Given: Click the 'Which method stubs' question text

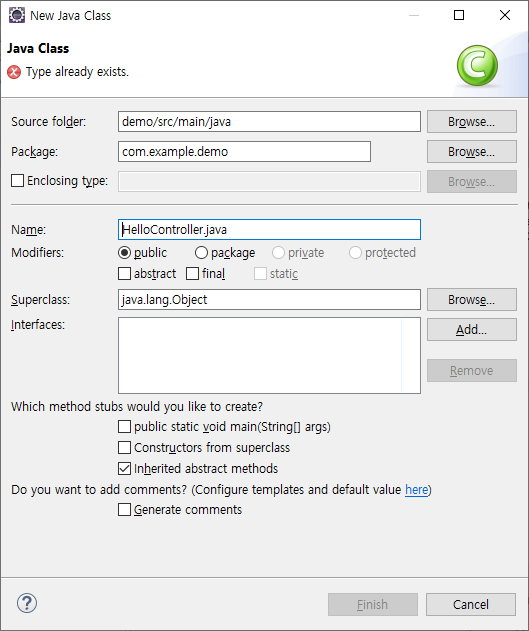Looking at the screenshot, I should point(137,406).
